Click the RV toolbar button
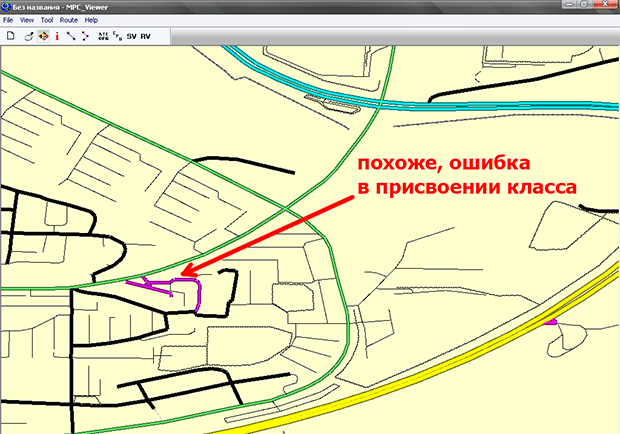 point(146,35)
